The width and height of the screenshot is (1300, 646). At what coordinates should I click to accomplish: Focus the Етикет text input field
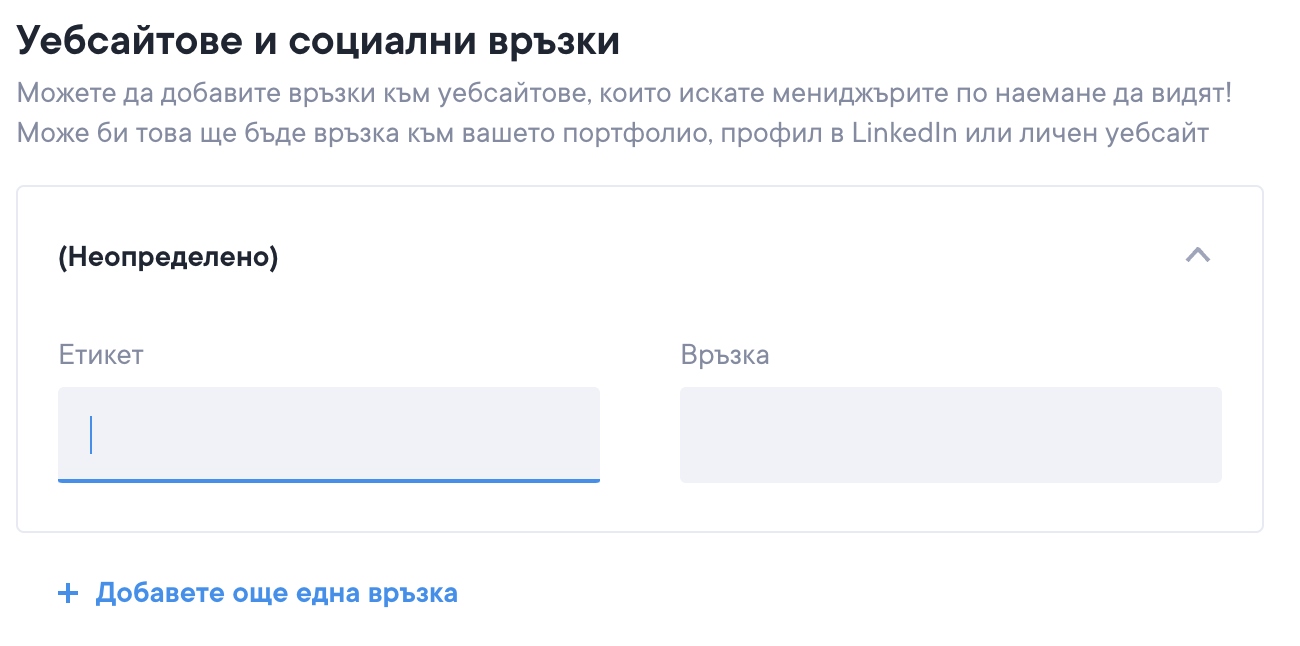(328, 435)
